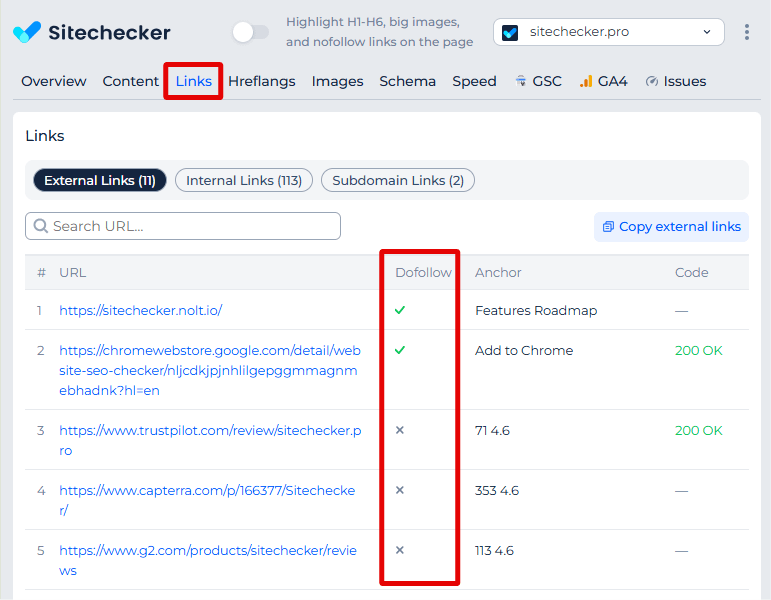Open the trustpilot.com review link

(x=210, y=440)
